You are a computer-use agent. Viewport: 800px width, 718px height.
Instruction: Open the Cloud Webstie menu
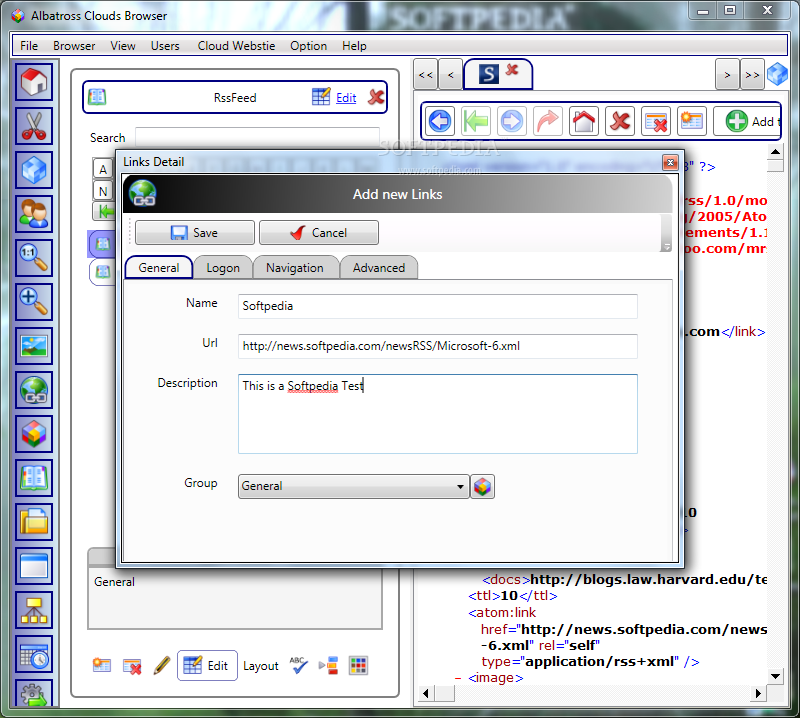click(236, 46)
